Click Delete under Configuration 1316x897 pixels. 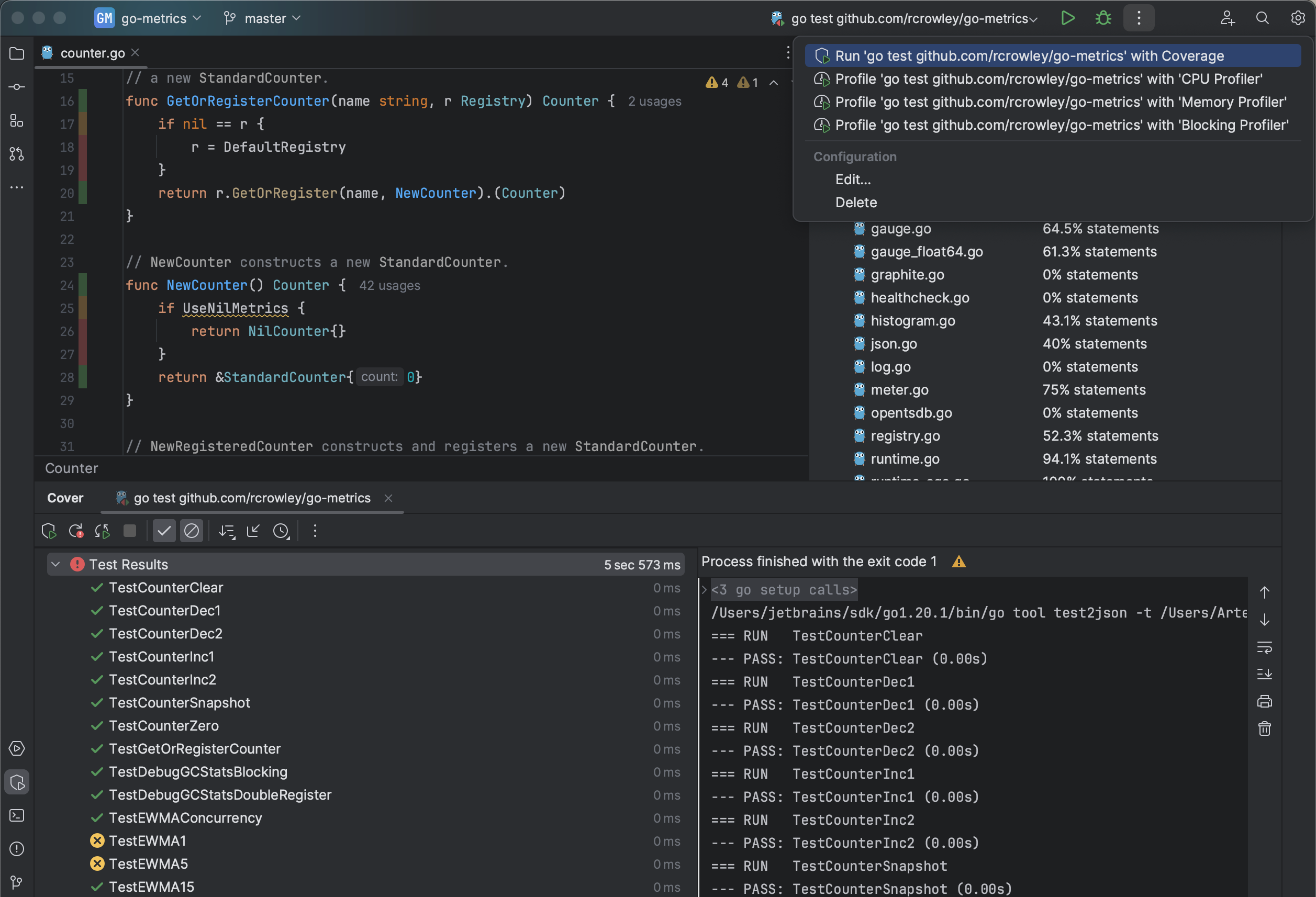pyautogui.click(x=856, y=202)
